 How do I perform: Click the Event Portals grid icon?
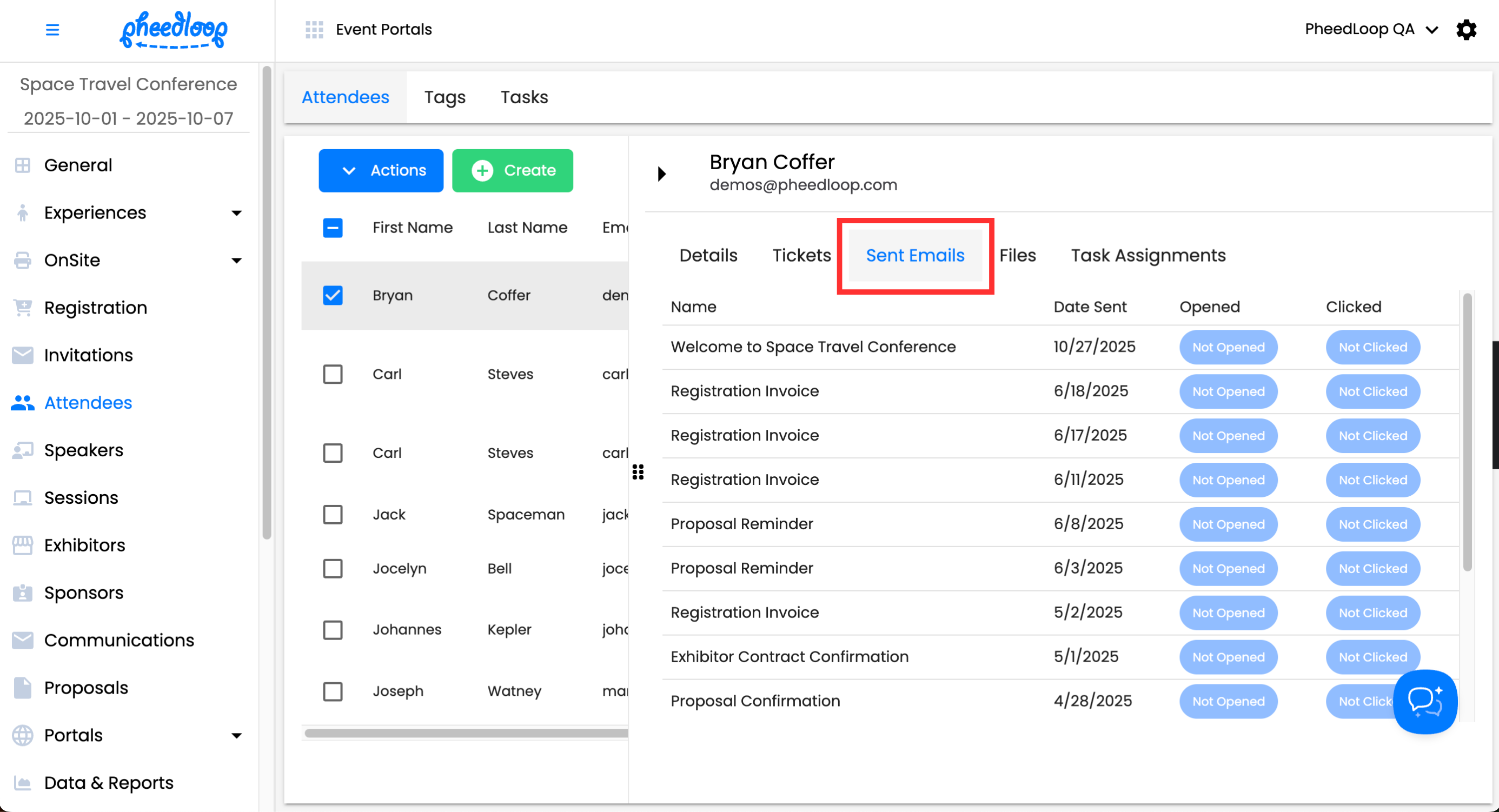pos(314,30)
